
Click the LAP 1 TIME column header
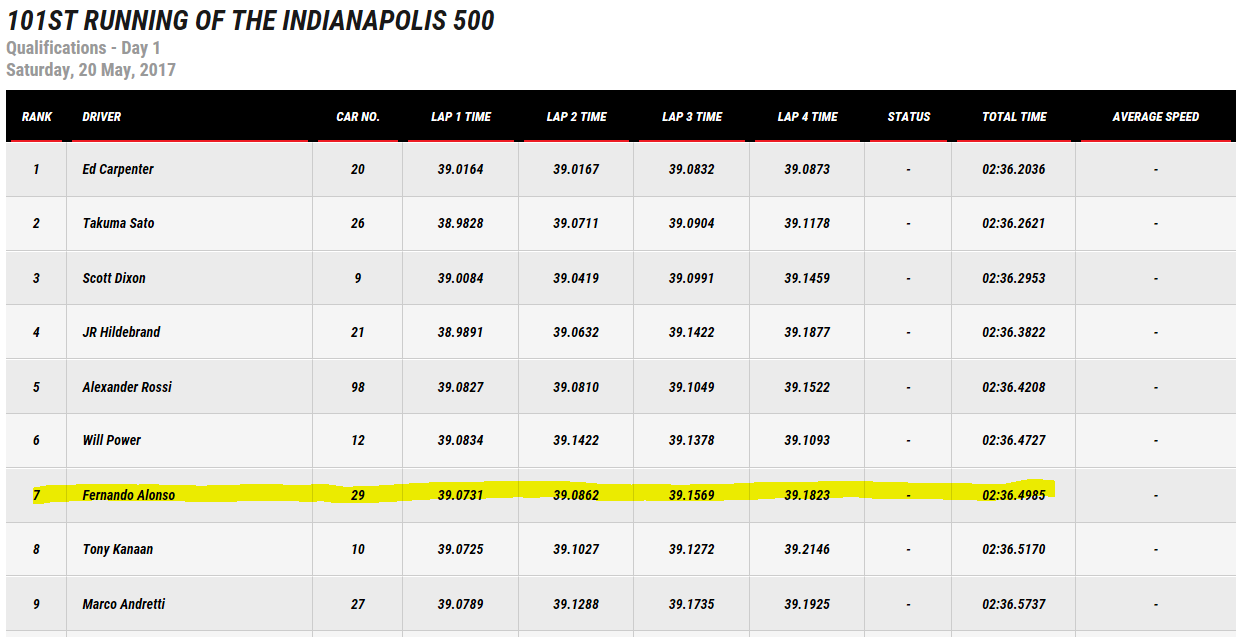click(461, 117)
